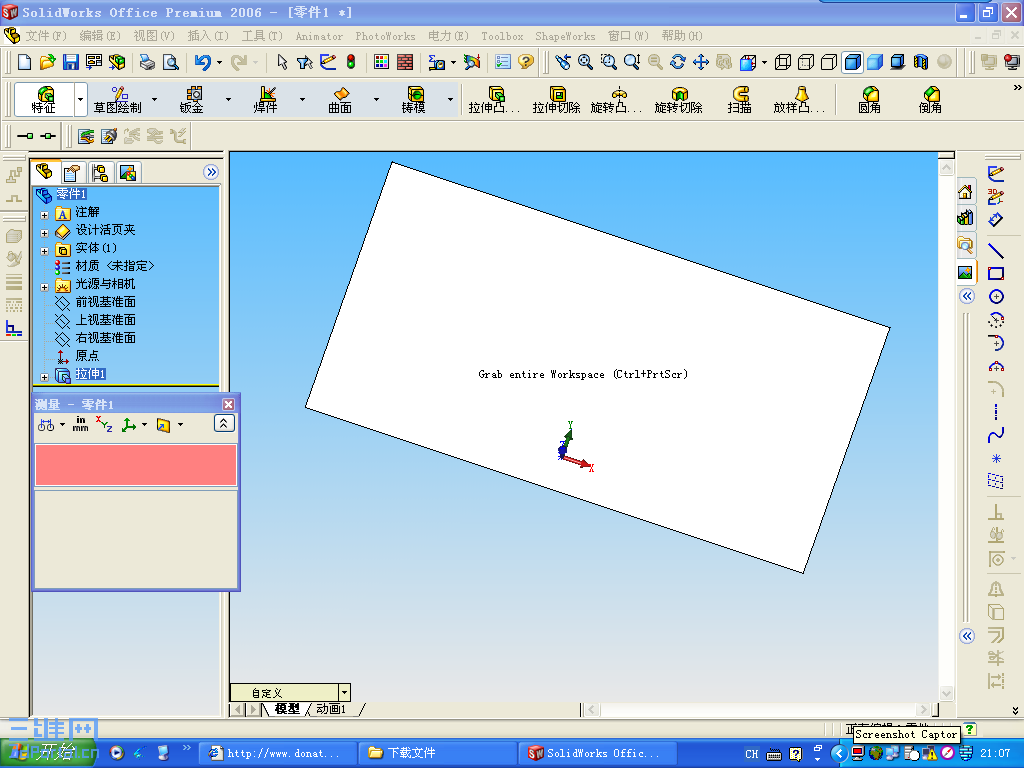
Task: Activate the 圆角 (Fillet) feature tool
Action: click(x=869, y=100)
